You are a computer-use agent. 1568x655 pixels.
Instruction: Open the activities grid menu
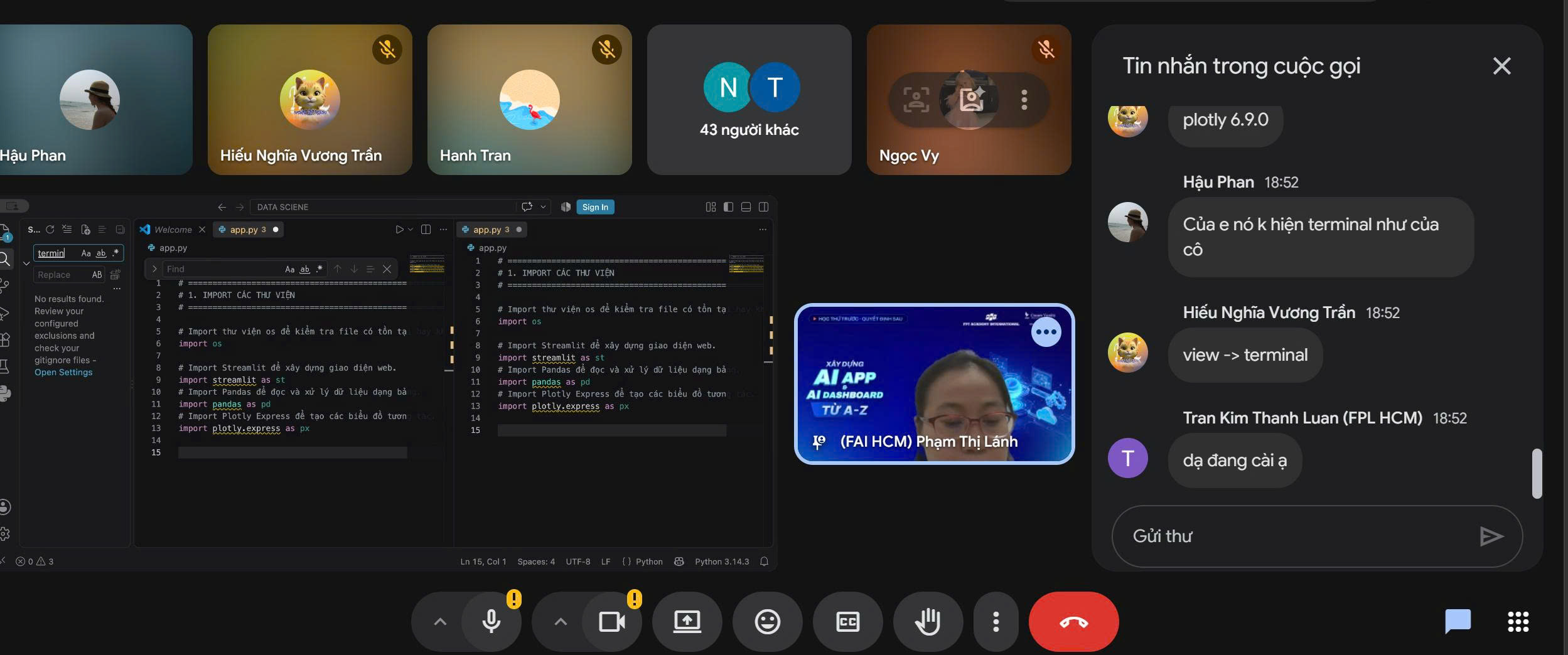(x=1518, y=622)
